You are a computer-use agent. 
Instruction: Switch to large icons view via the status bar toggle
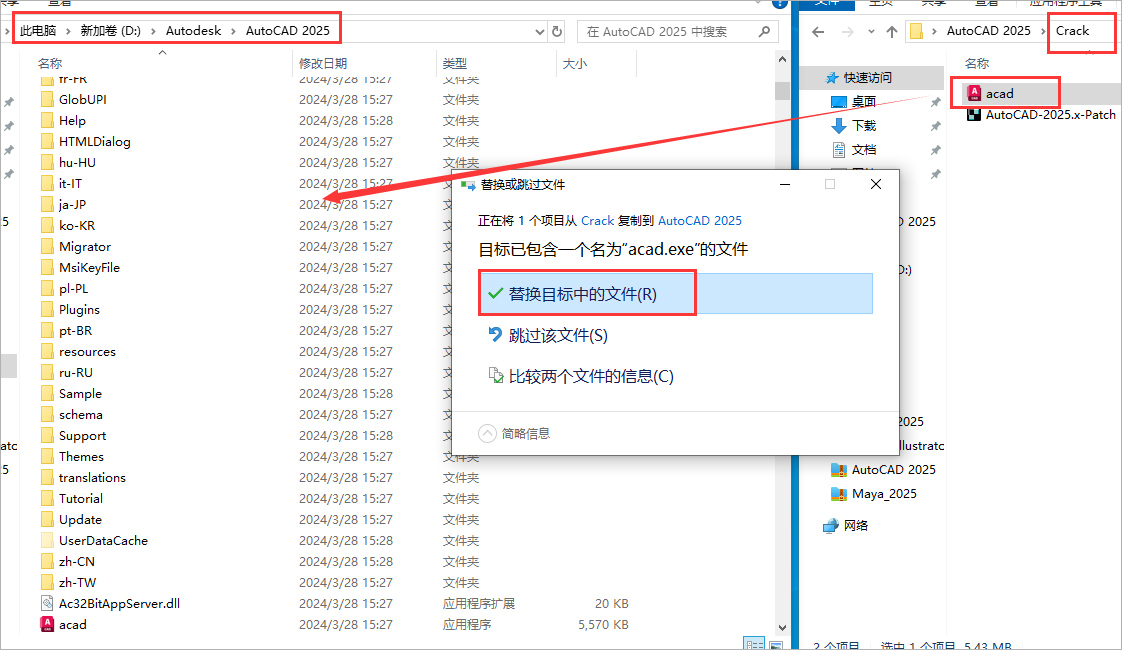[774, 642]
